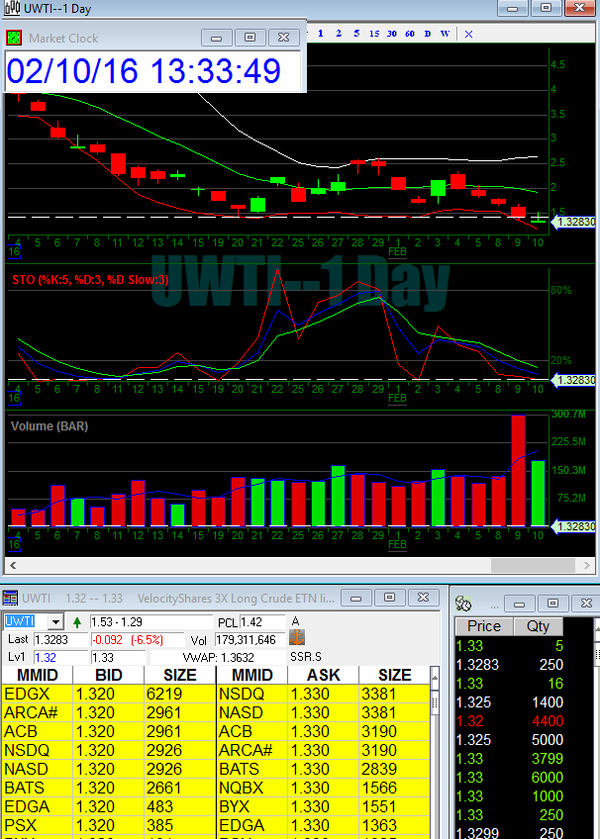
Task: Click the day range field 1.53 - 1.29
Action: coord(151,622)
